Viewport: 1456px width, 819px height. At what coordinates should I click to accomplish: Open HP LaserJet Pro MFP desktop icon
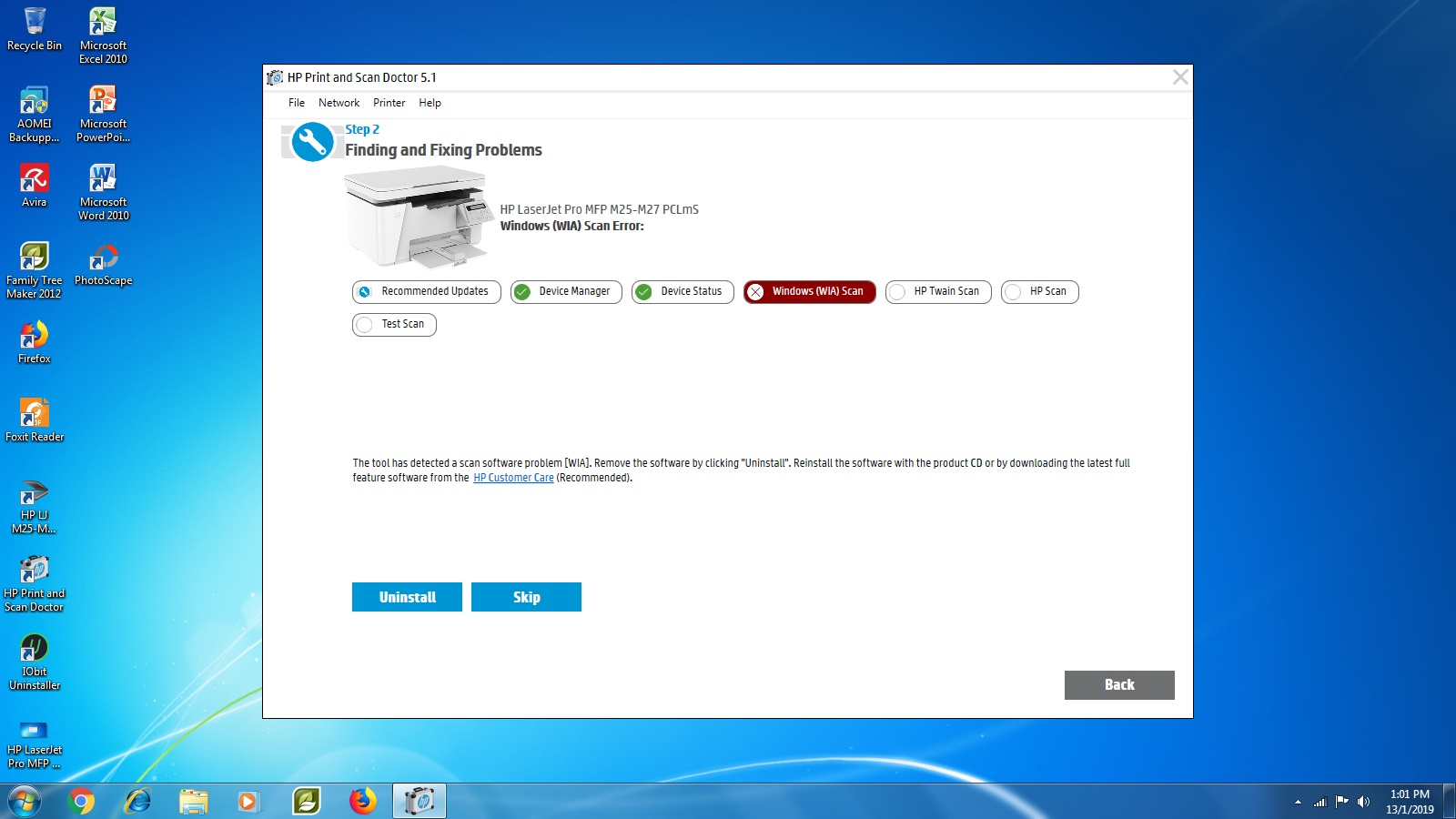[x=35, y=743]
